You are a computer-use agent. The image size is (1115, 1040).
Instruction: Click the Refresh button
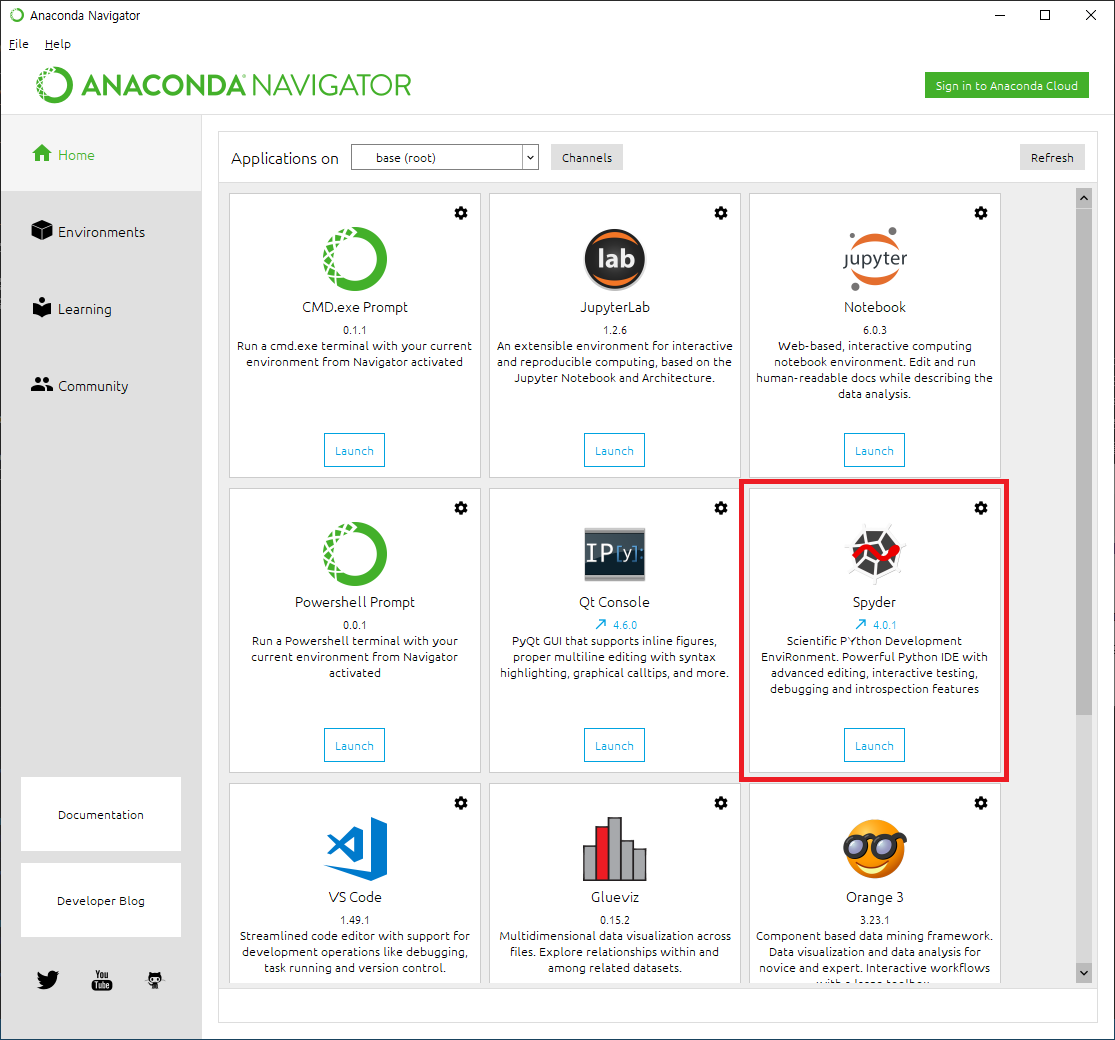pyautogui.click(x=1052, y=157)
